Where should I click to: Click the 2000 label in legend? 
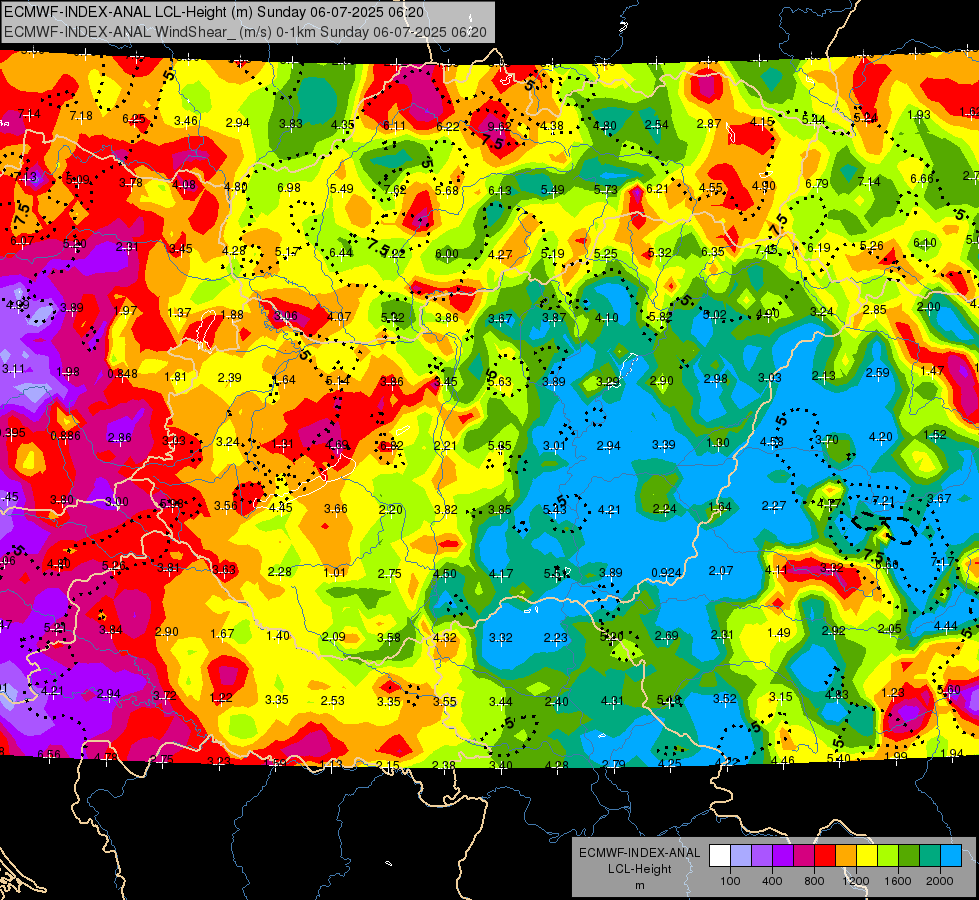[x=940, y=881]
